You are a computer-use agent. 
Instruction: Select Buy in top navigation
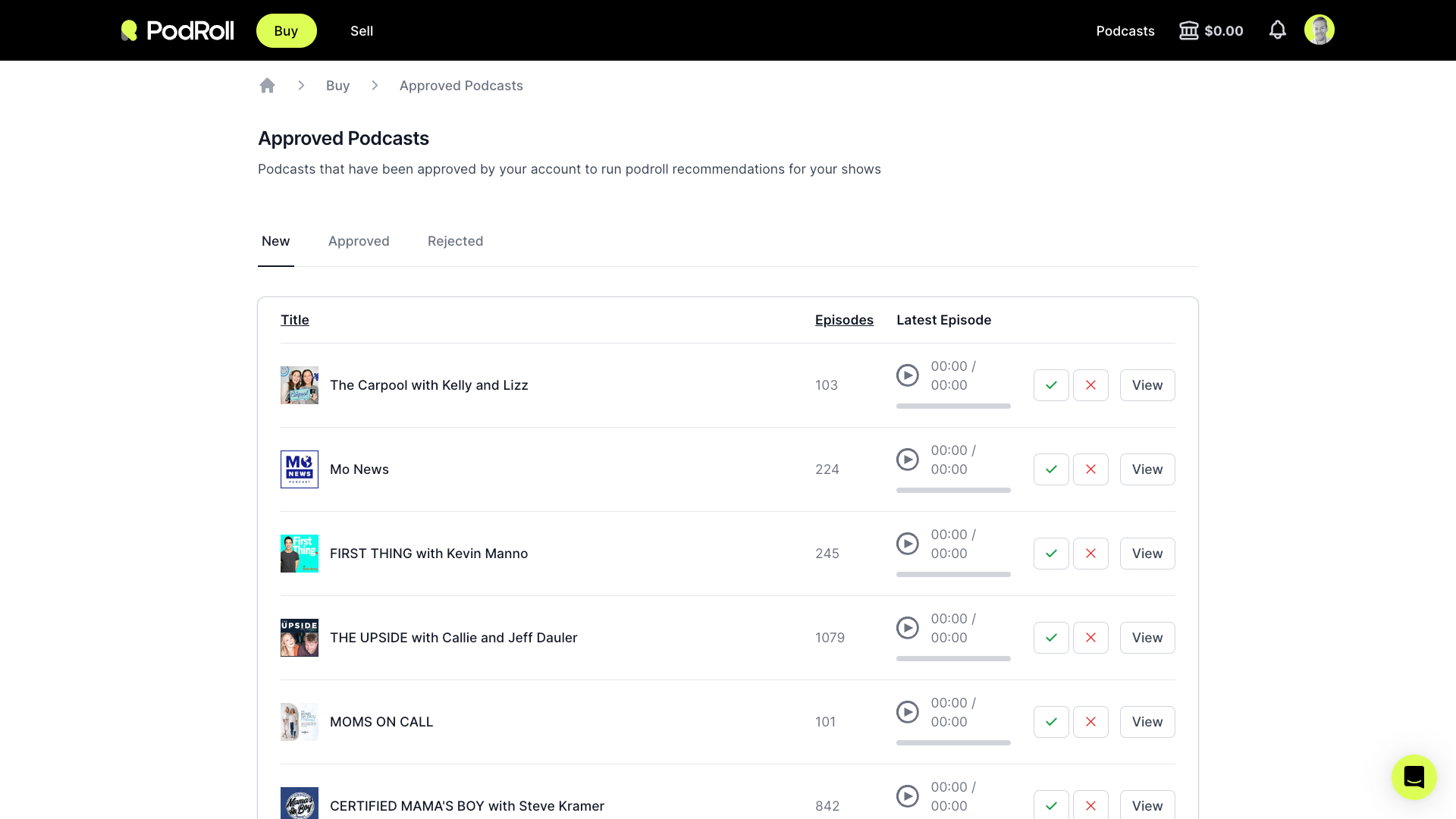coord(286,31)
